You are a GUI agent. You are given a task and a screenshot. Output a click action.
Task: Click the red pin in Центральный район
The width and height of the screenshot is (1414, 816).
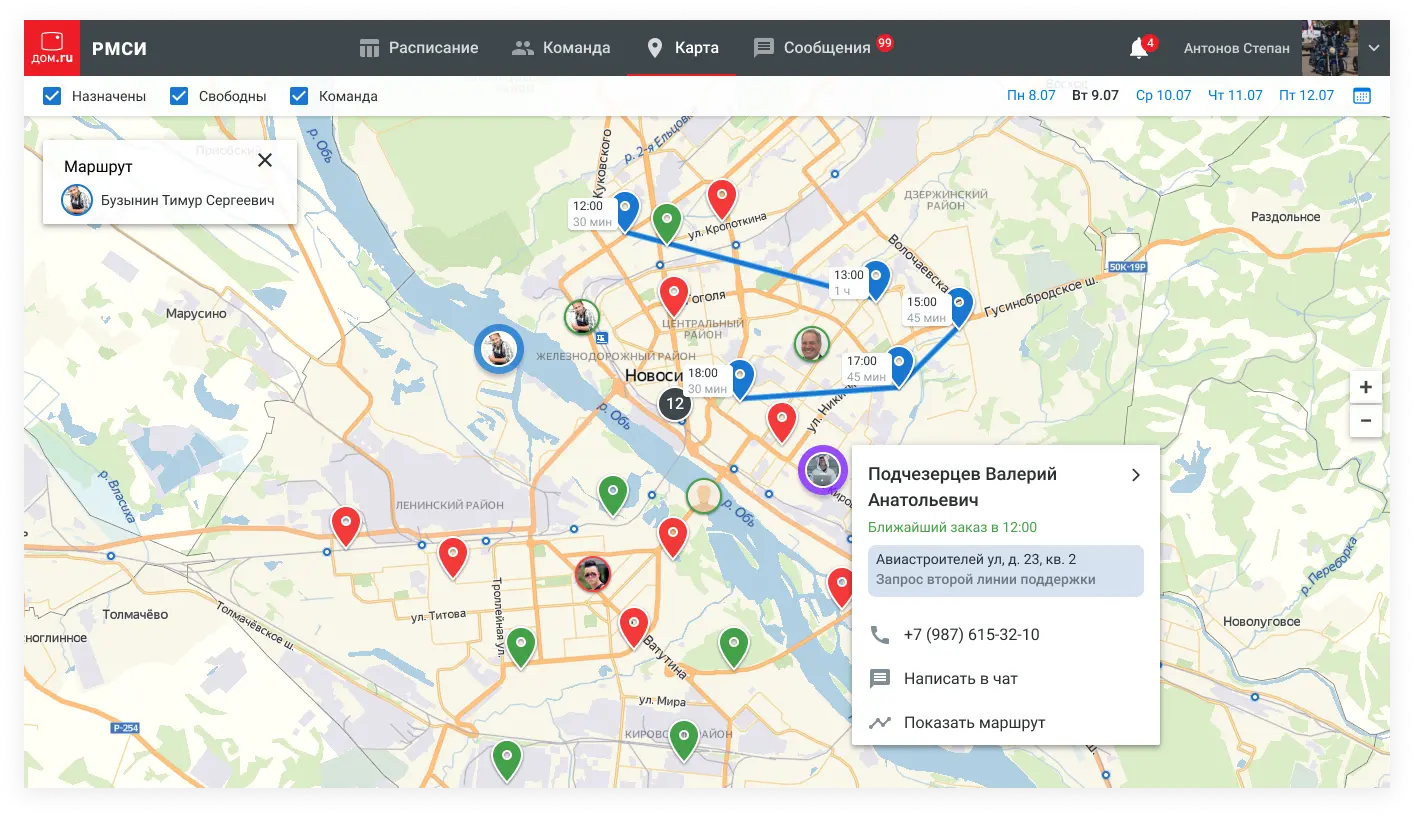[675, 297]
